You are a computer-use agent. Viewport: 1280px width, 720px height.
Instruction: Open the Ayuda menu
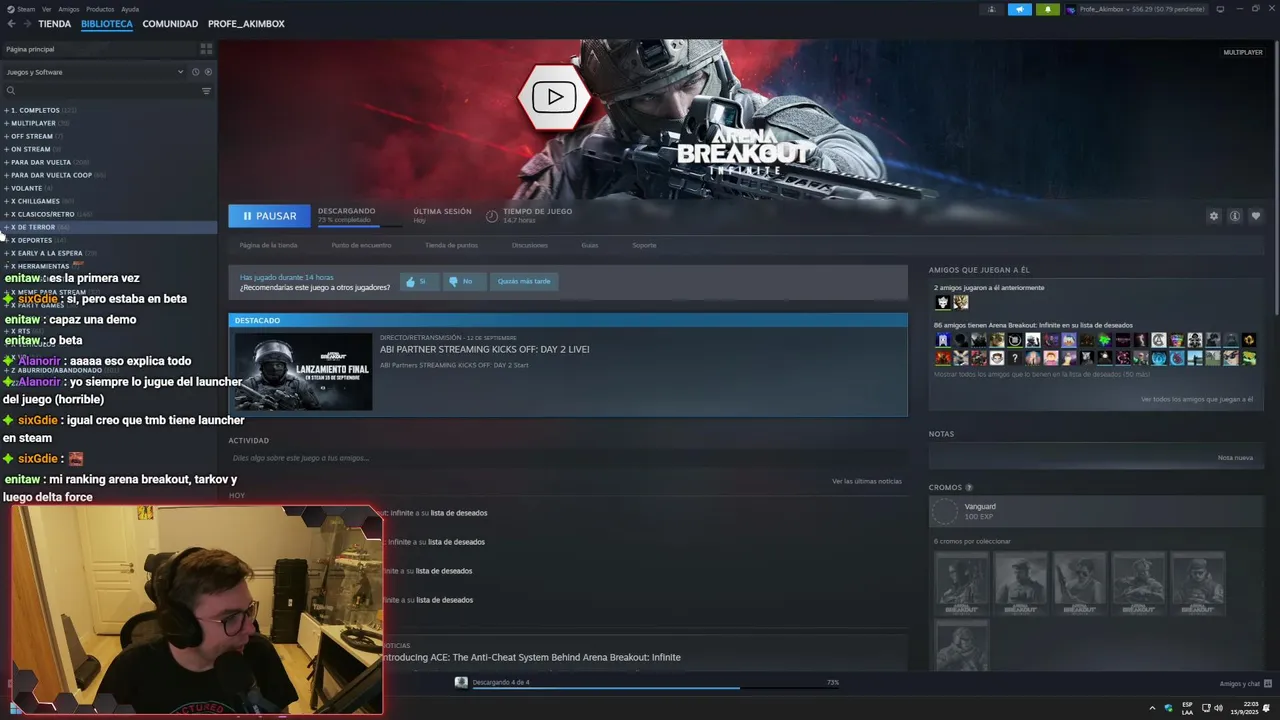point(130,9)
